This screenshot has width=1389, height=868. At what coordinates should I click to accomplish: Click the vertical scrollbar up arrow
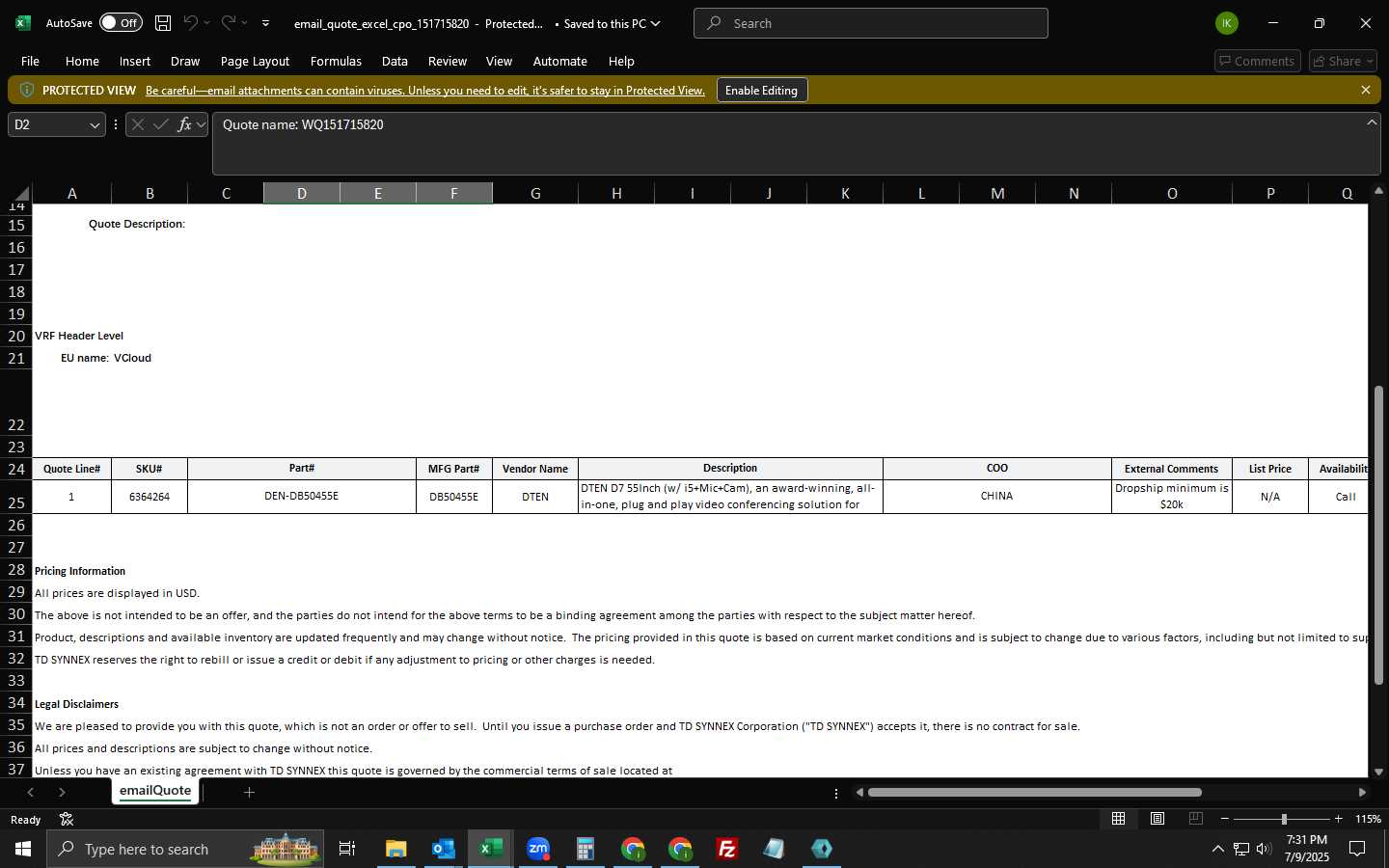point(1378,191)
